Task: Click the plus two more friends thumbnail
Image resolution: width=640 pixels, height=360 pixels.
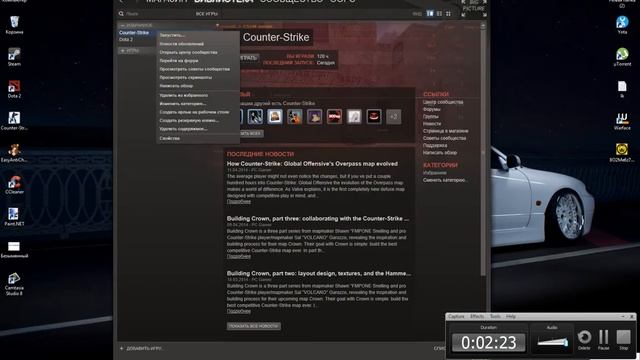Action: 393,117
